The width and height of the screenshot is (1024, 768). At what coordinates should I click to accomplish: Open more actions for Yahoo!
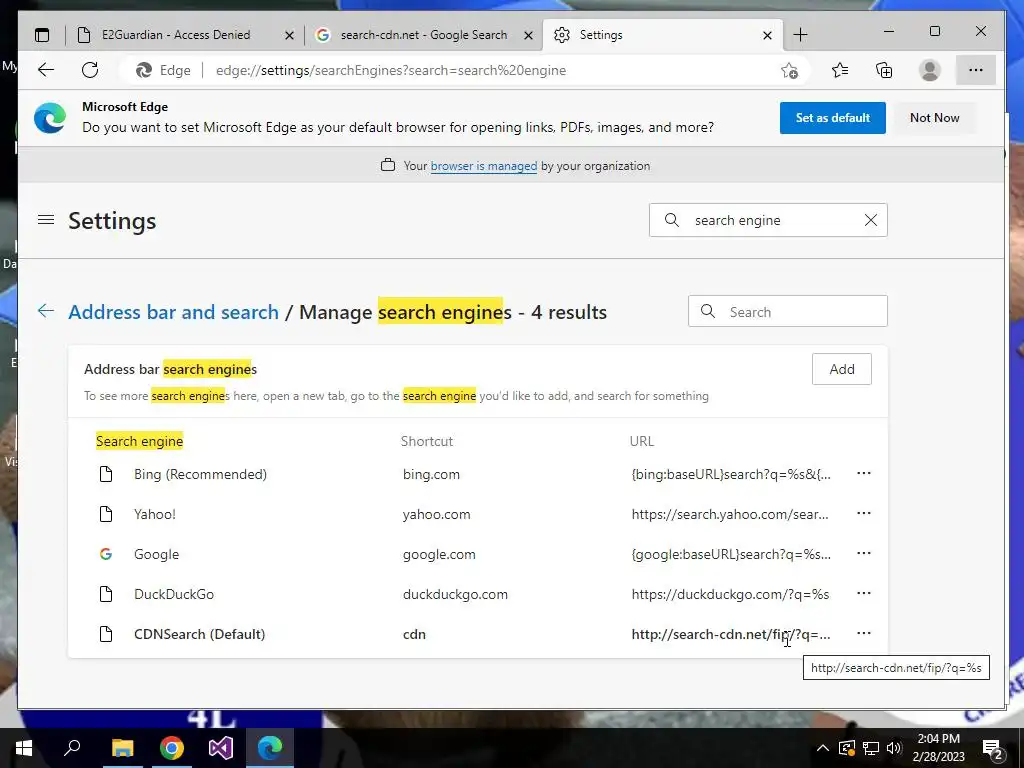coord(863,513)
